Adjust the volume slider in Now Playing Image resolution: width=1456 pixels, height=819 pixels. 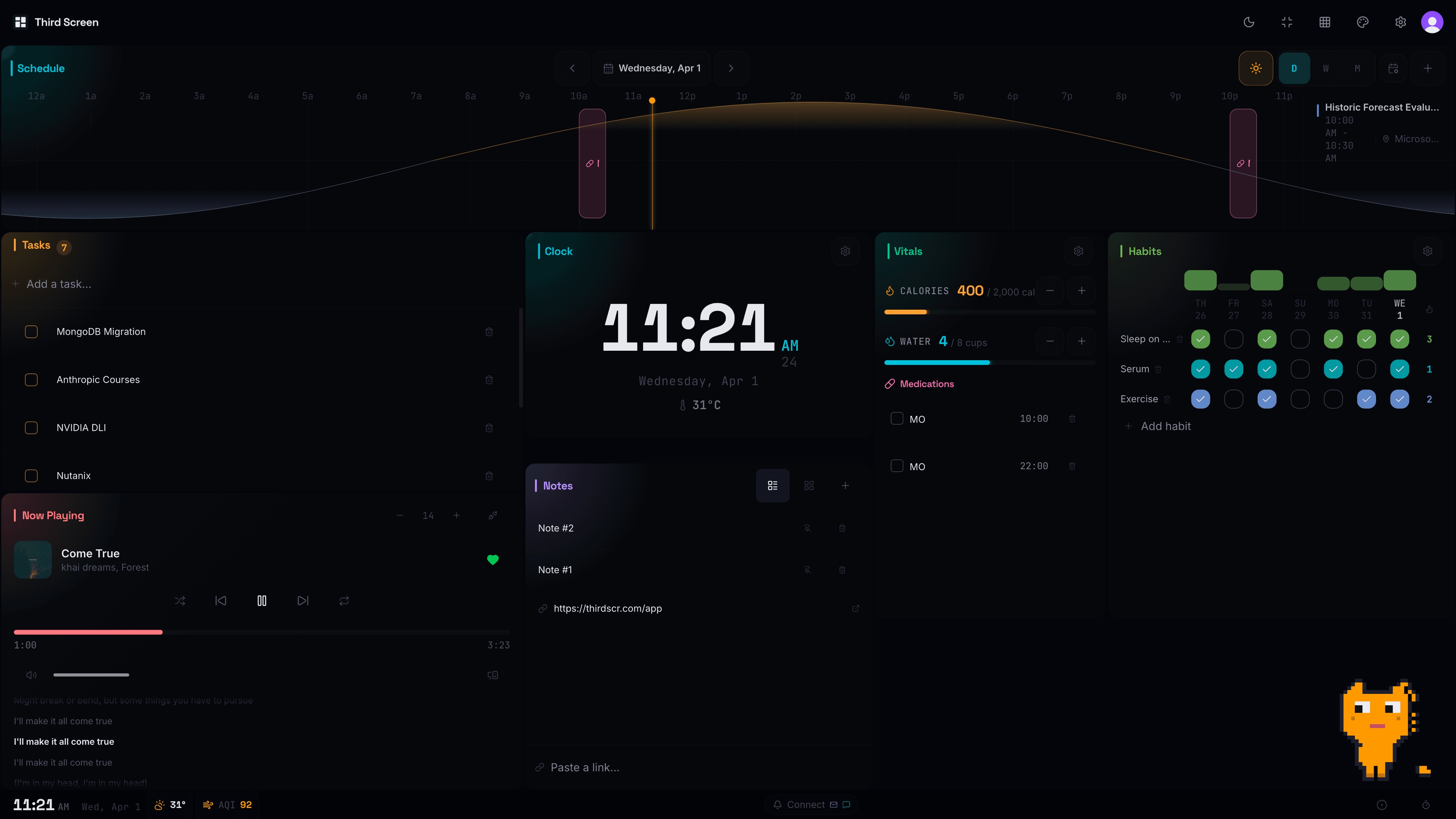91,674
